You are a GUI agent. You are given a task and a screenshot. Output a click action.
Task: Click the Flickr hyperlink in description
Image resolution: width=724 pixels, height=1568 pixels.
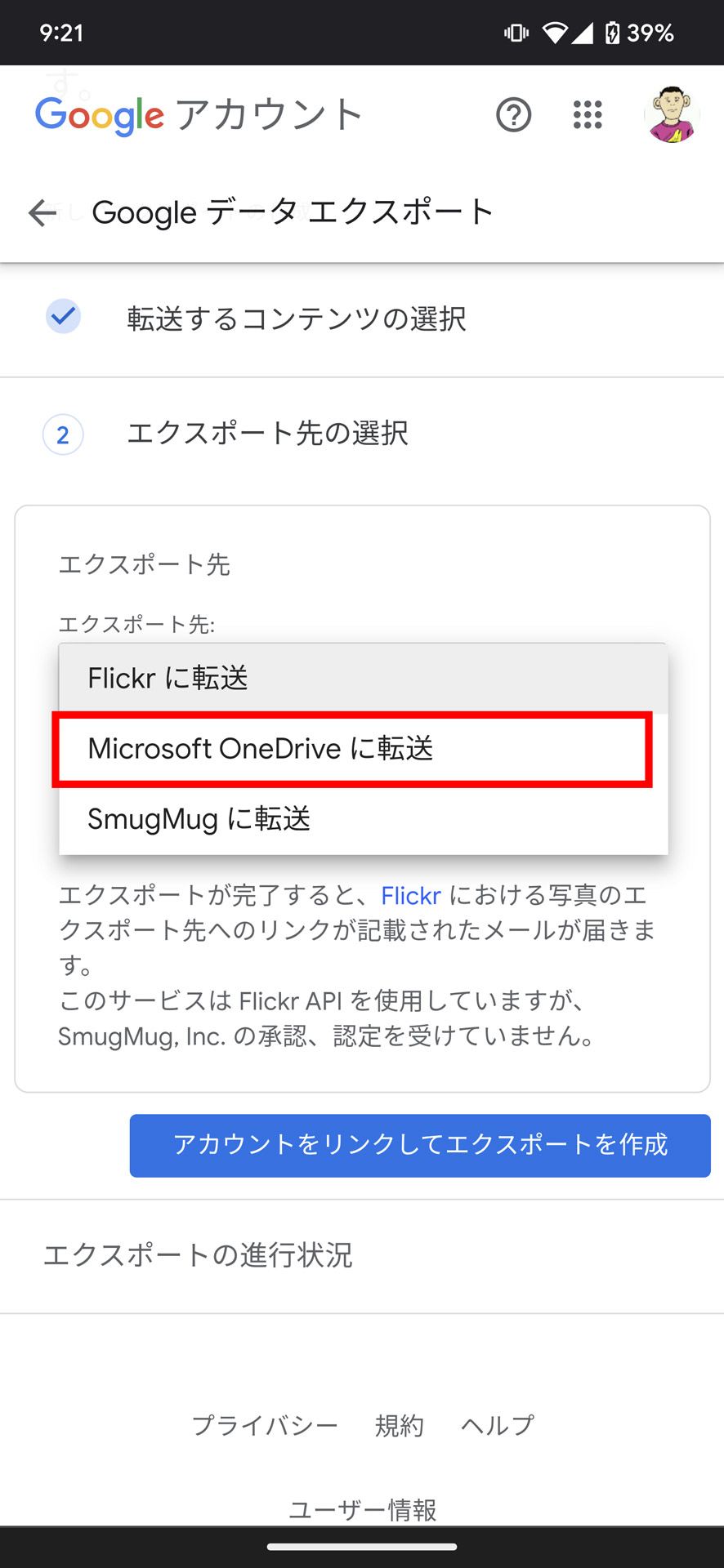(411, 895)
